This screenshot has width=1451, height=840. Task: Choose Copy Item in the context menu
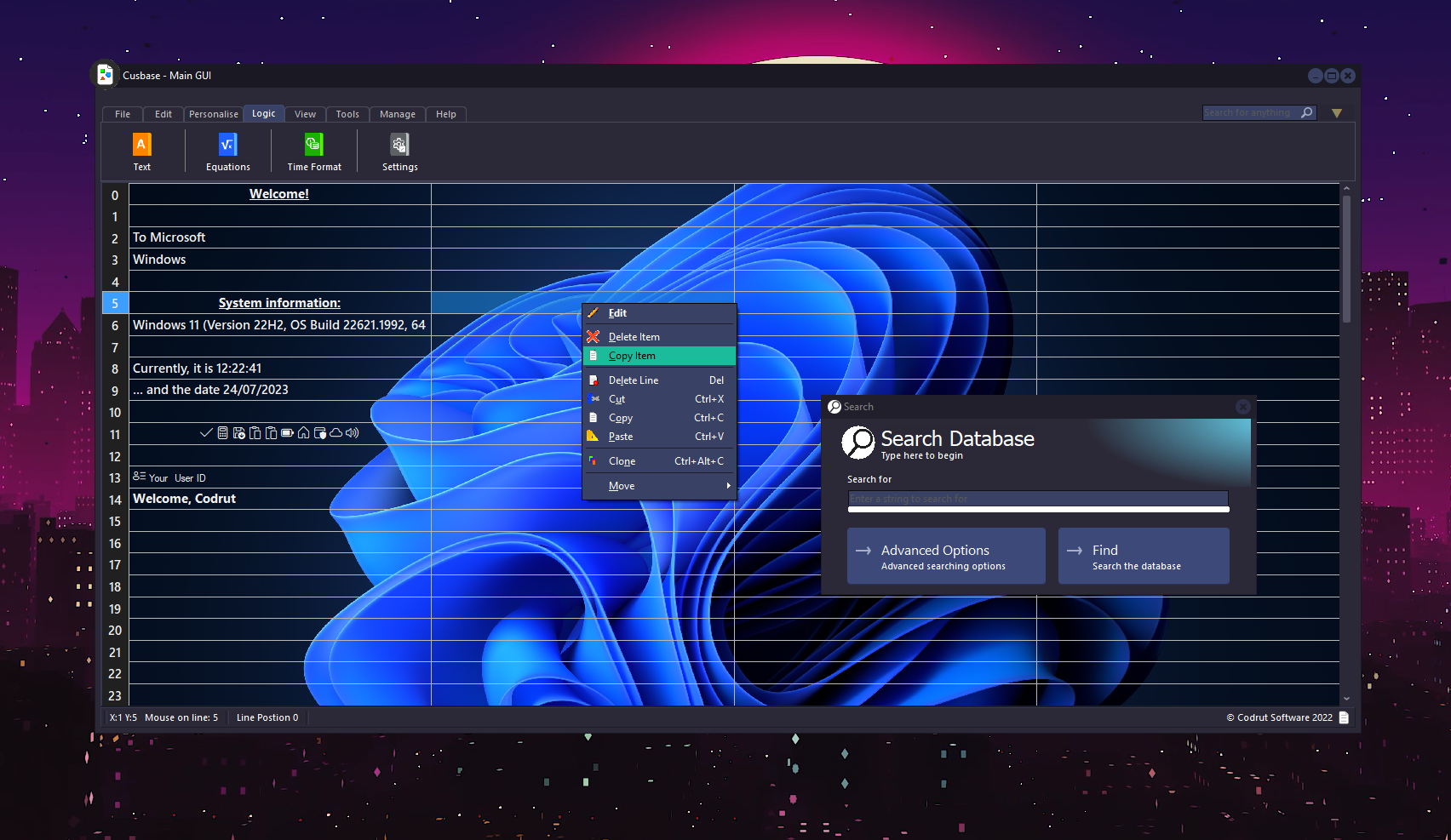(x=659, y=356)
